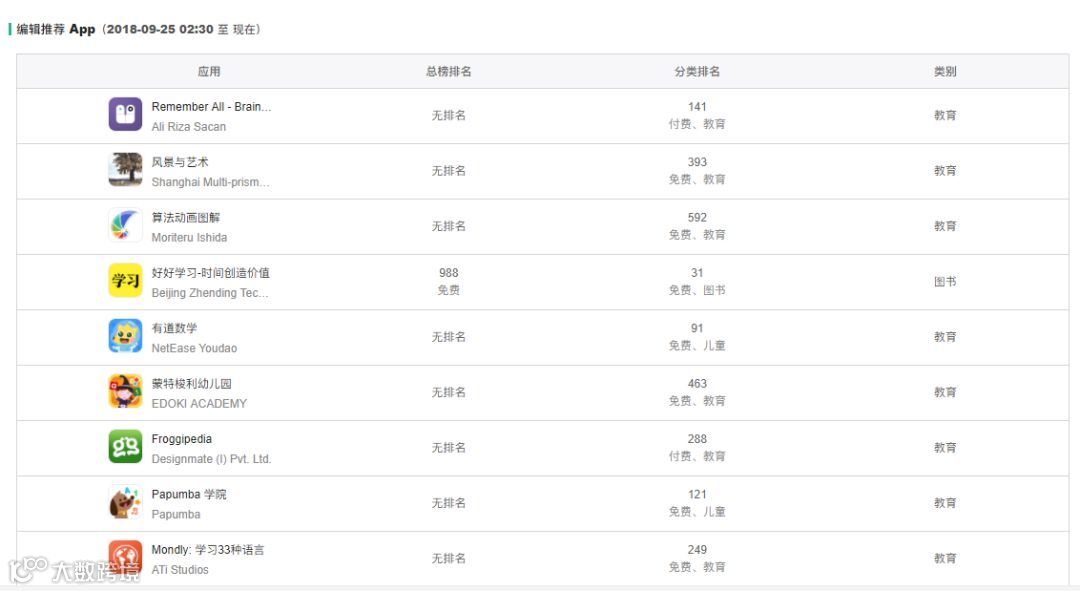Click the 蒙特梭利幼儿园 witch character icon
This screenshot has width=1080, height=591.
125,392
